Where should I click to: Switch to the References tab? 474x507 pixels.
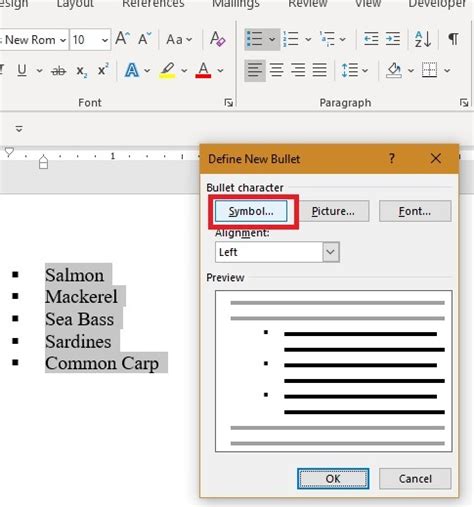pos(153,3)
